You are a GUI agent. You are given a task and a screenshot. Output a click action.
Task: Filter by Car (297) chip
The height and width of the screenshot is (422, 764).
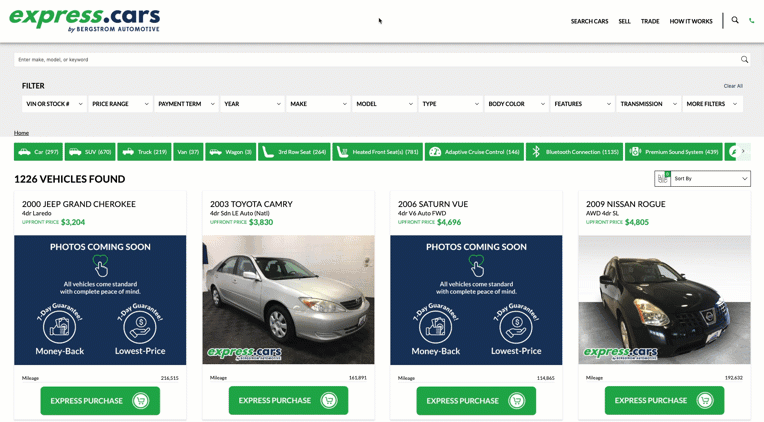point(38,152)
